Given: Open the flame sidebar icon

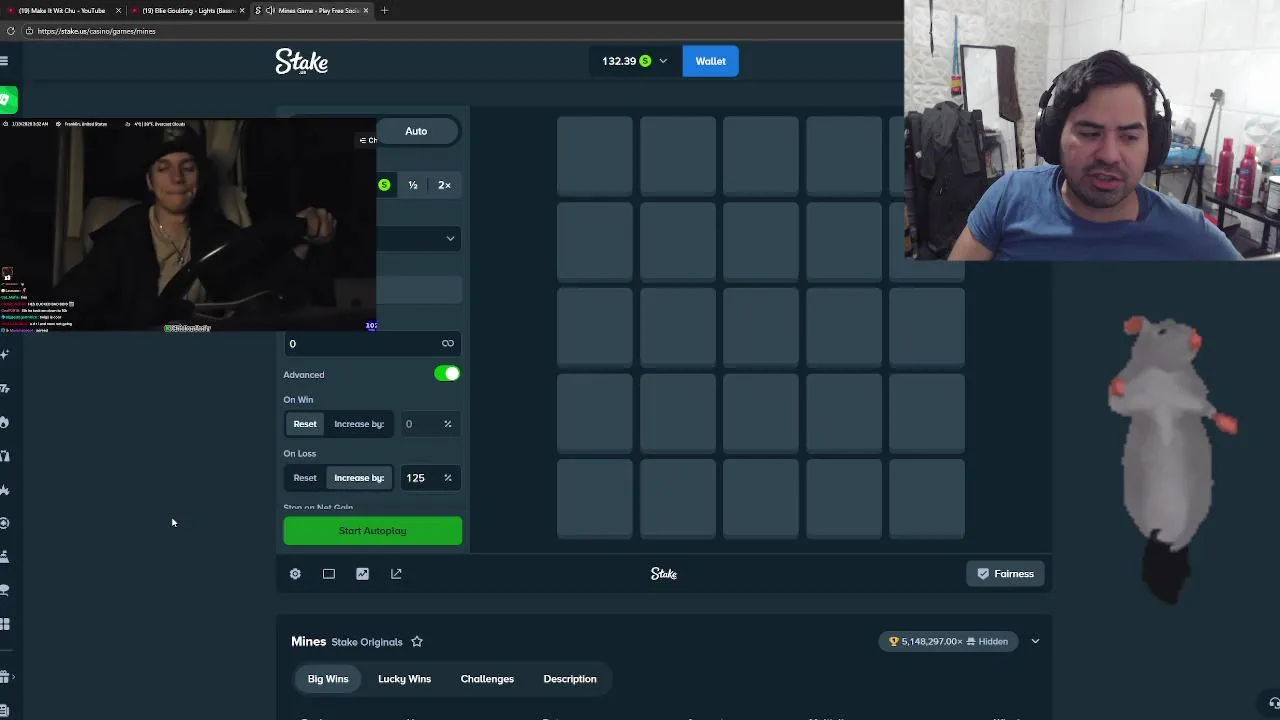Looking at the screenshot, I should (5, 422).
